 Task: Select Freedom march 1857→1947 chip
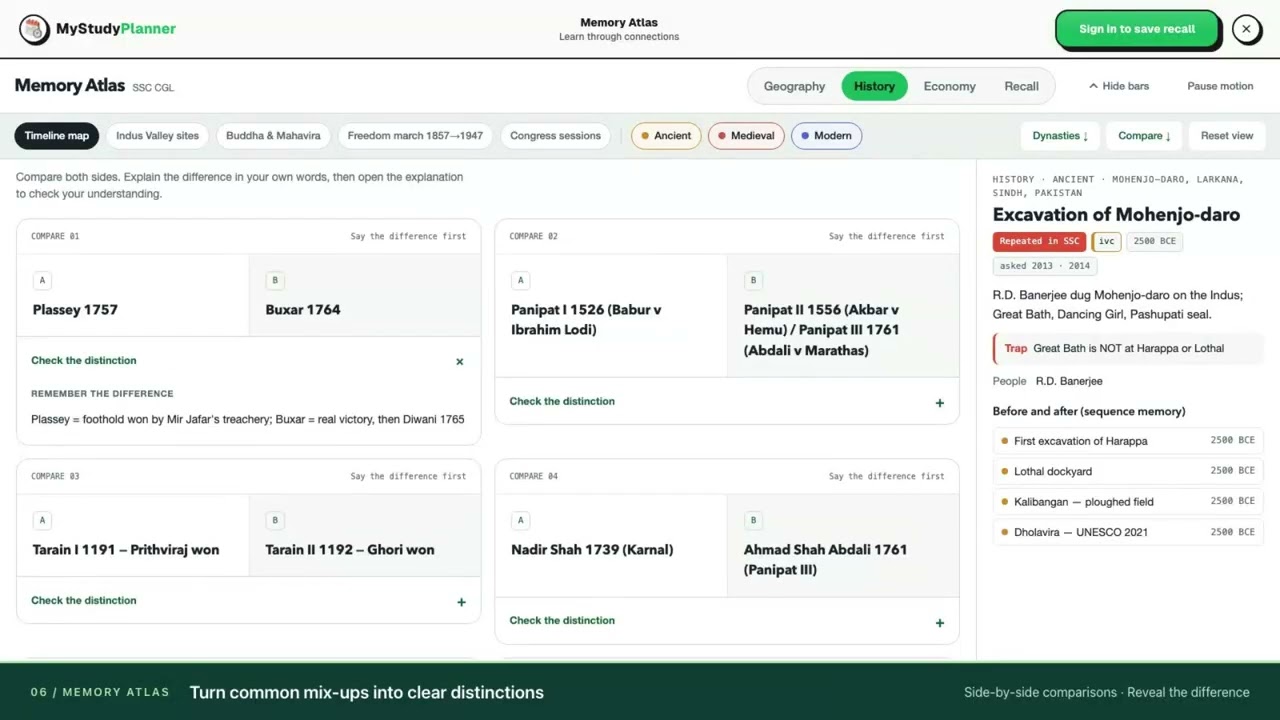[x=415, y=136]
